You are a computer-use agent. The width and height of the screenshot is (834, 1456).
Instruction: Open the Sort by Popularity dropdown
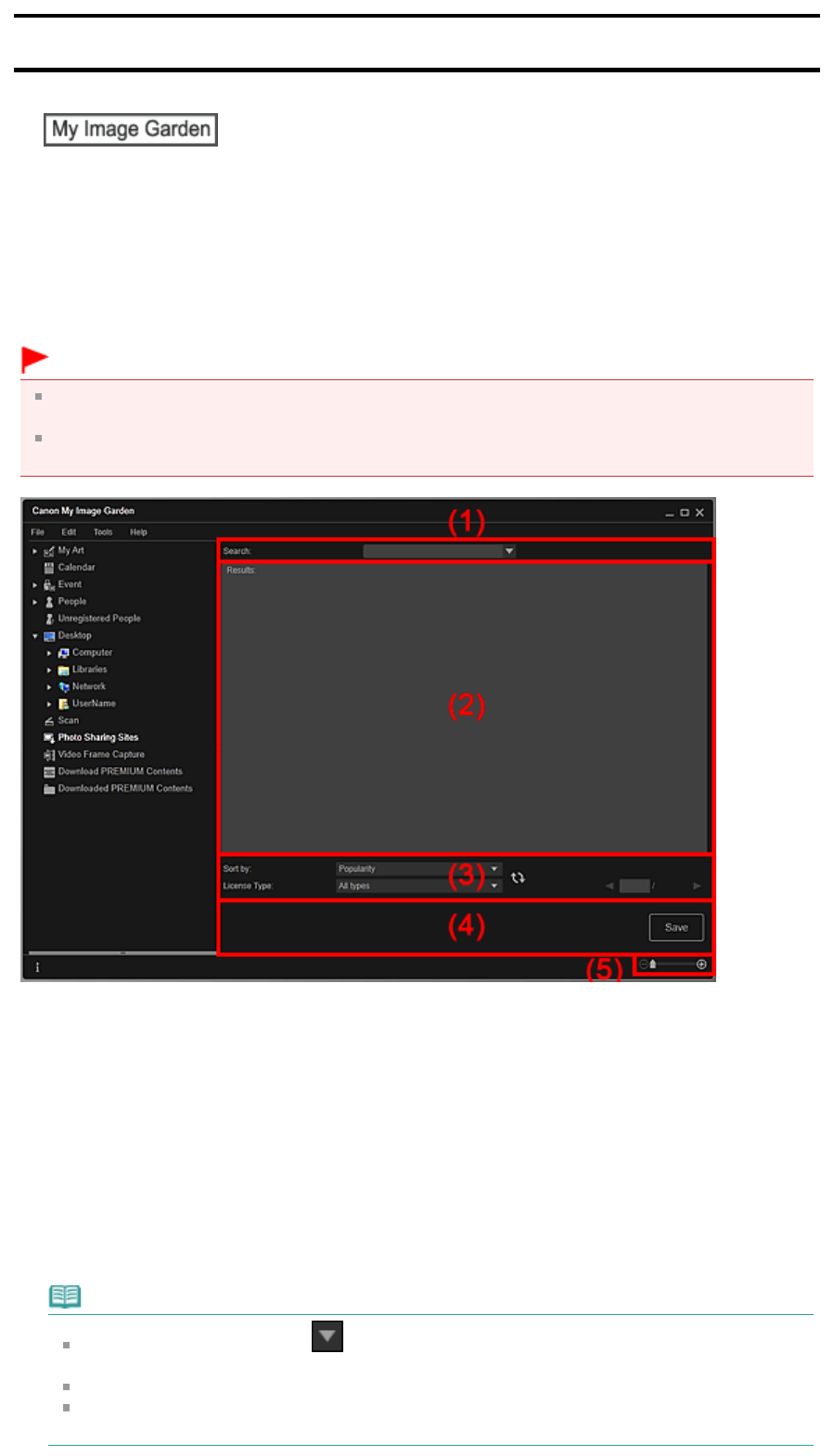[x=418, y=869]
